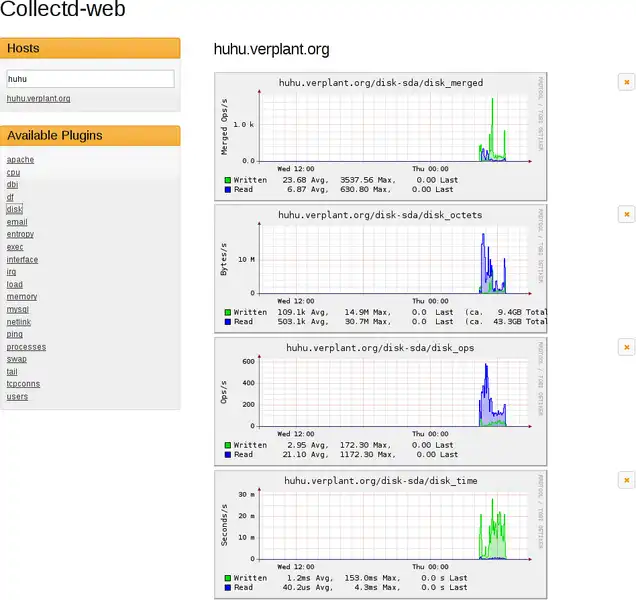Open the df plugin
Image resolution: width=636 pixels, height=600 pixels.
(x=10, y=197)
